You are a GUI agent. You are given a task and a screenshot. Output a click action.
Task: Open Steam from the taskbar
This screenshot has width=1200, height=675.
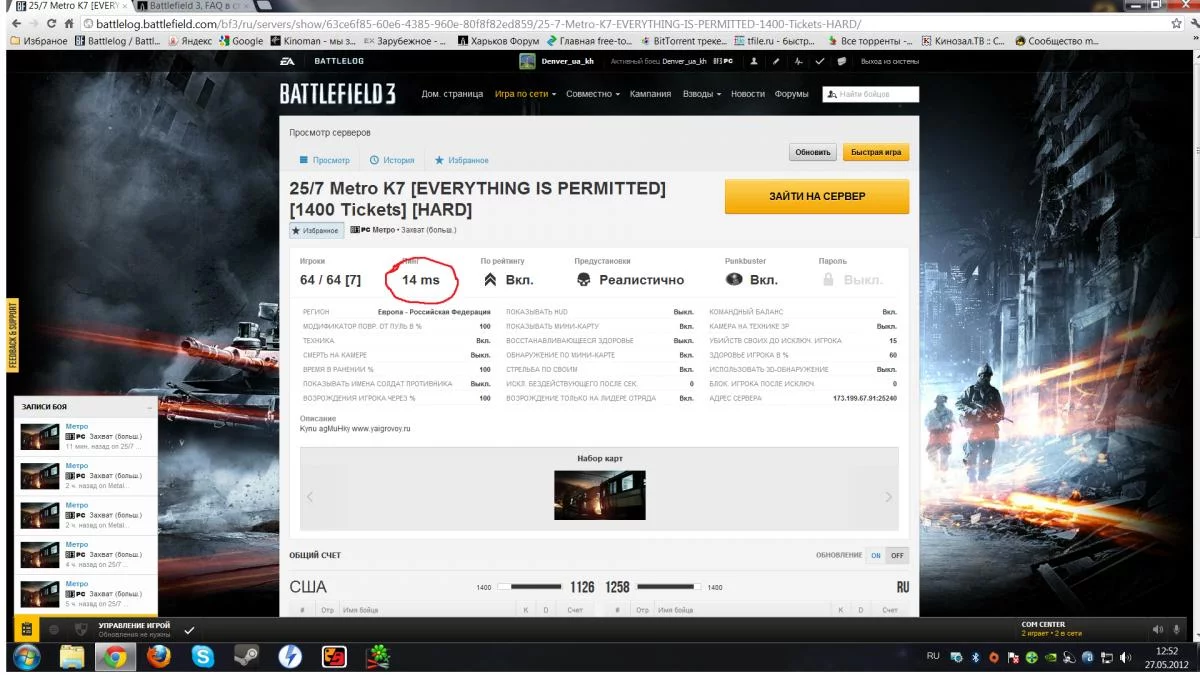245,657
